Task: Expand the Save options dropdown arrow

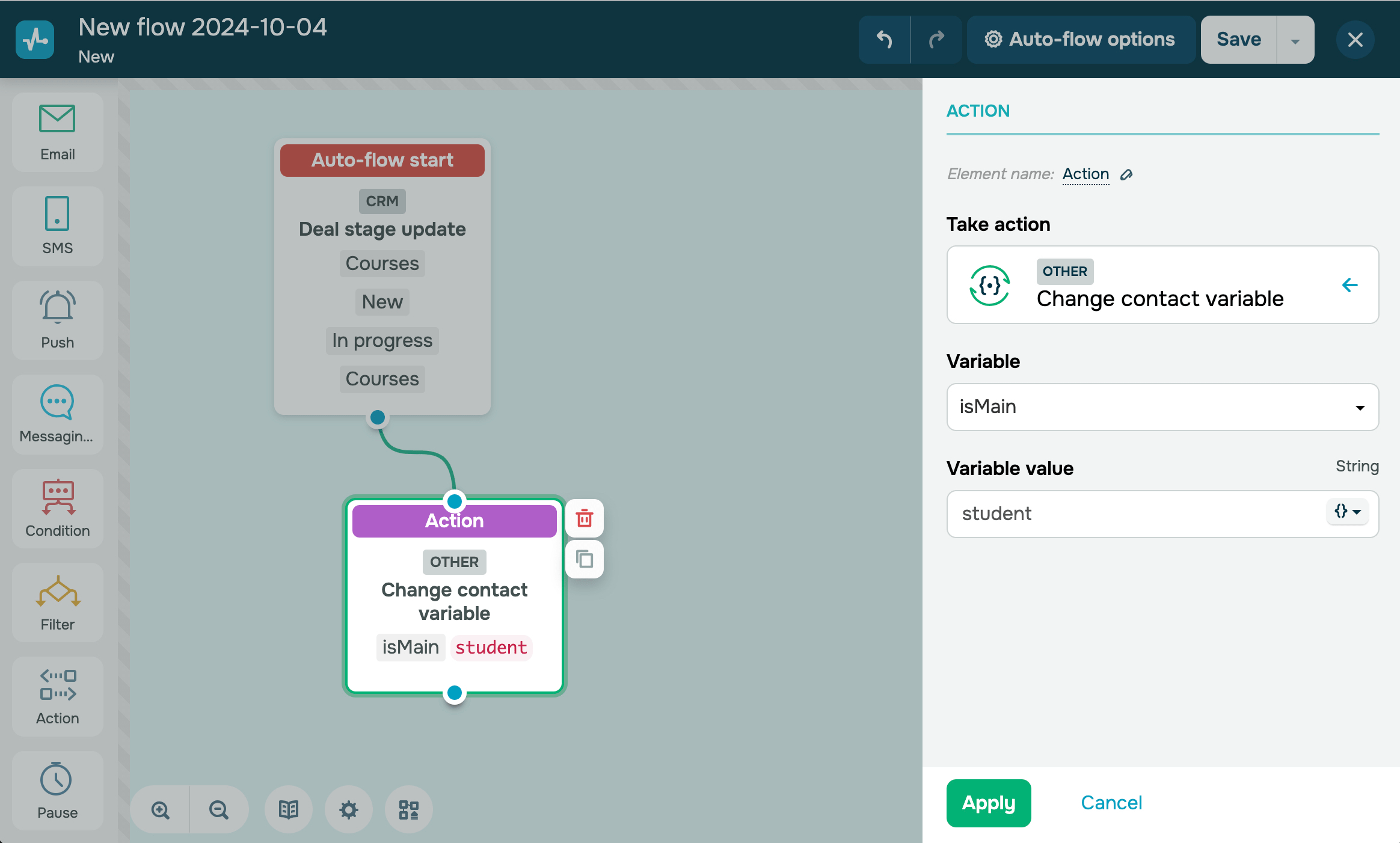Action: (1295, 40)
